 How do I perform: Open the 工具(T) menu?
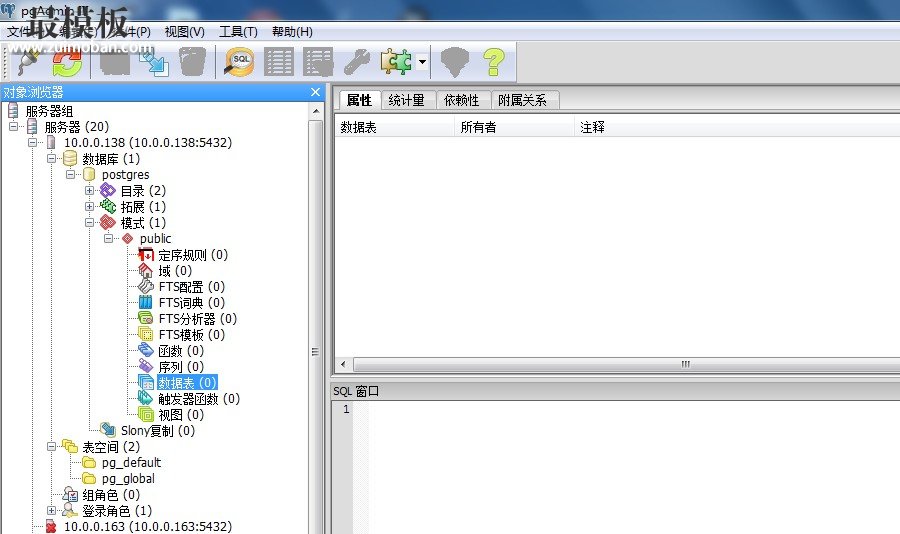pos(238,32)
